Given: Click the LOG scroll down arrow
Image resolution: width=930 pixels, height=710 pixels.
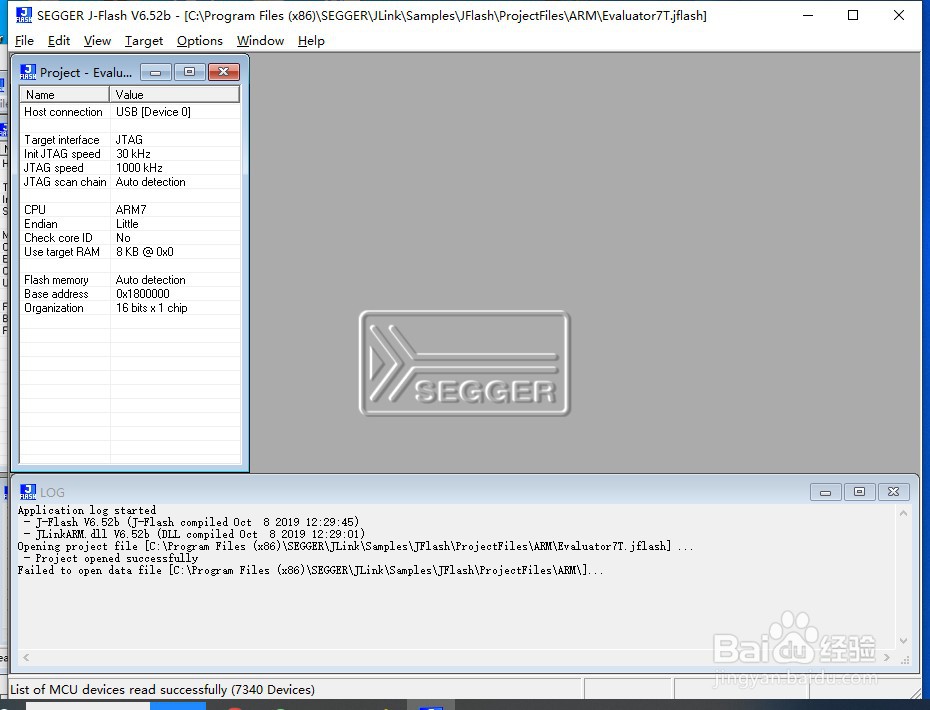Looking at the screenshot, I should coord(903,641).
